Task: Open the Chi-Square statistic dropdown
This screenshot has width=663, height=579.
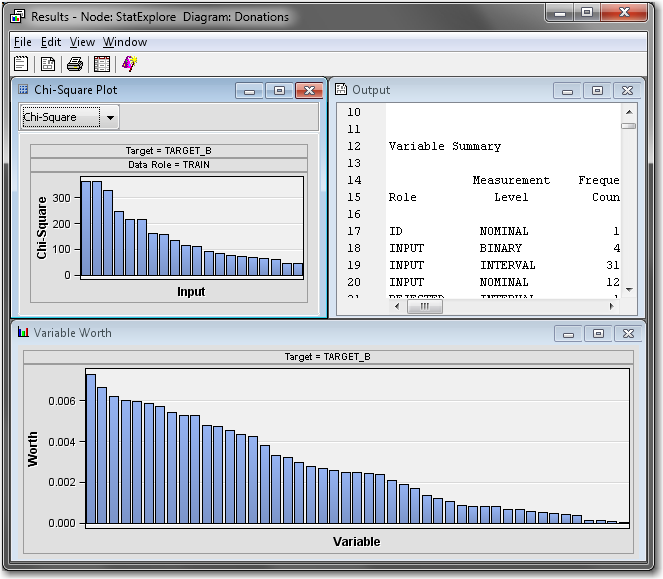Action: pyautogui.click(x=110, y=118)
